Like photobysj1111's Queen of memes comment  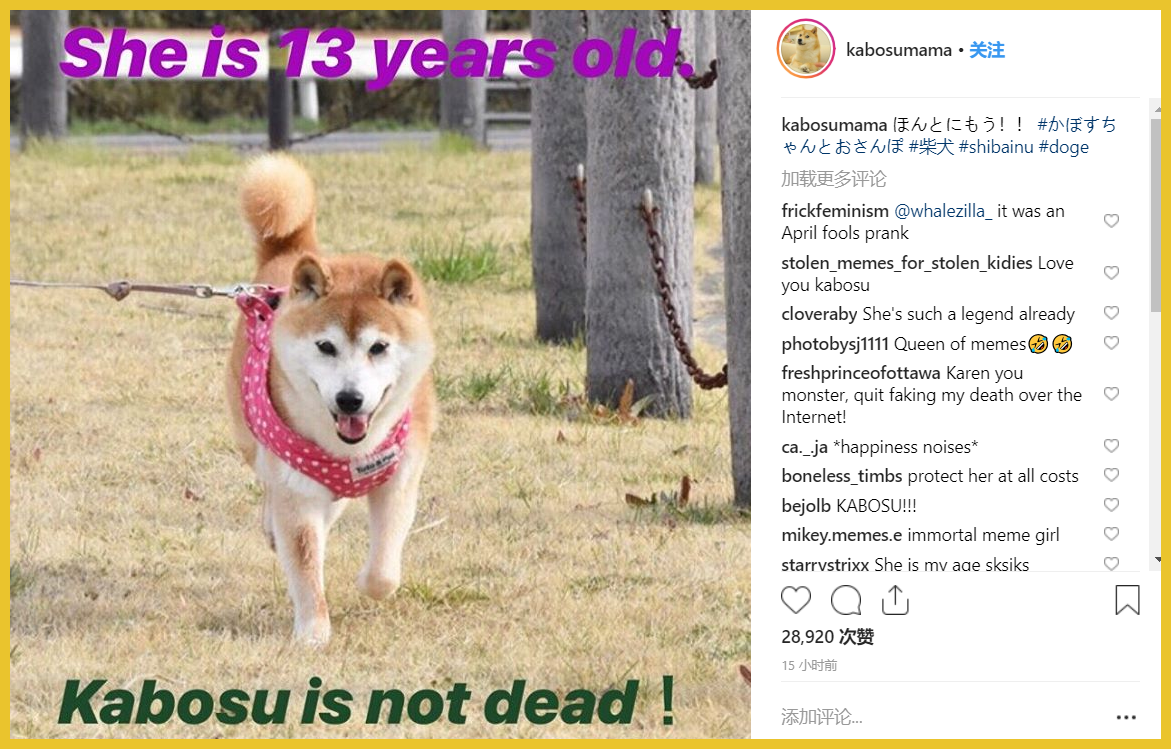click(1111, 343)
